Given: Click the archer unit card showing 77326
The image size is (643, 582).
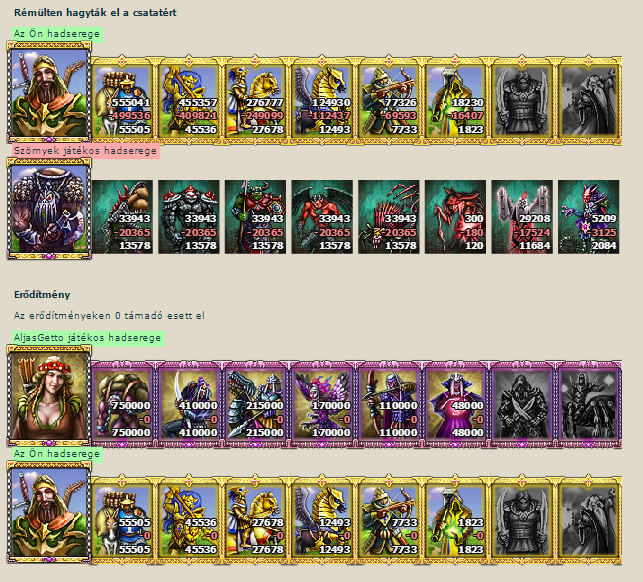Looking at the screenshot, I should (389, 100).
